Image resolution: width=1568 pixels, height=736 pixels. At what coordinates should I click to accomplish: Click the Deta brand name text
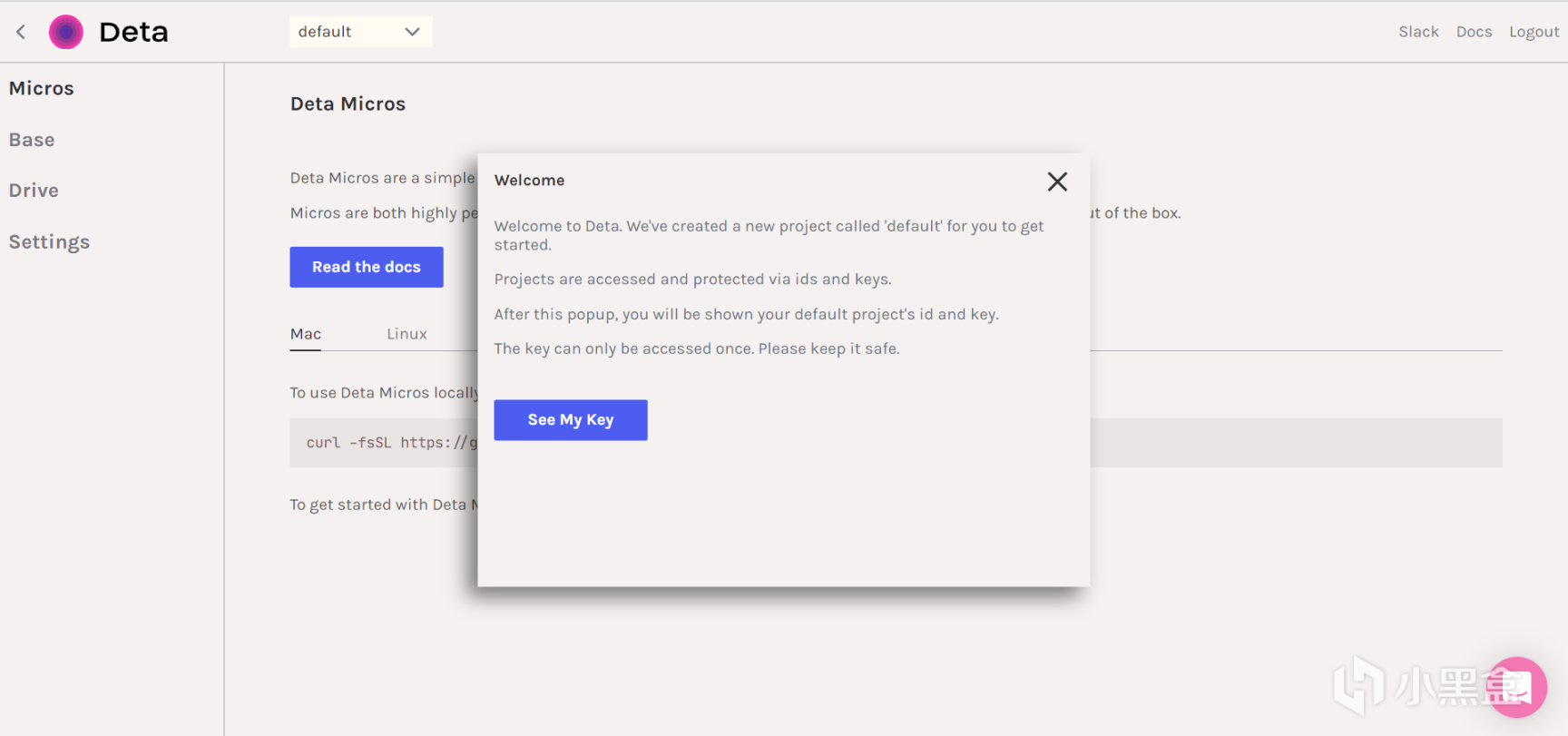pos(133,33)
